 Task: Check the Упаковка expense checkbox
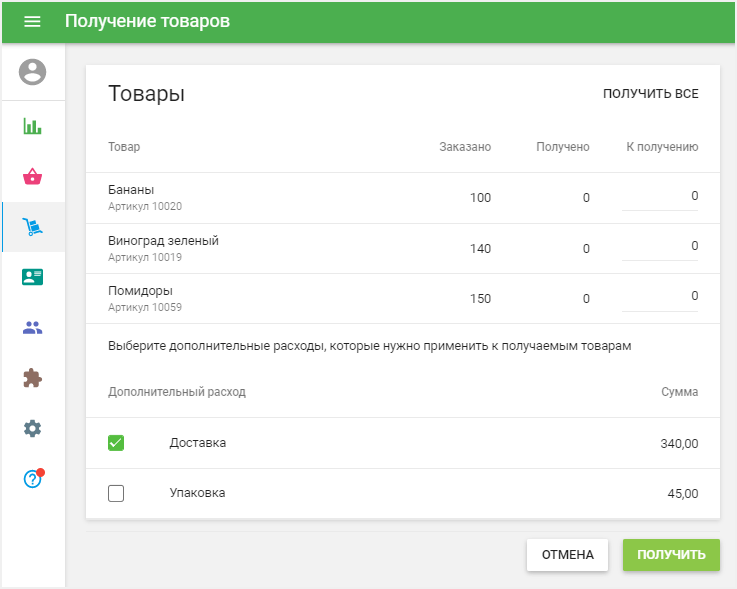[116, 493]
